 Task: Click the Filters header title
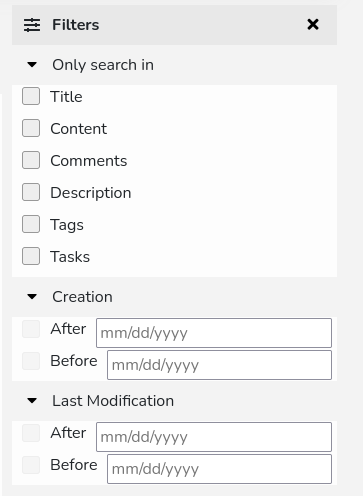pyautogui.click(x=76, y=25)
